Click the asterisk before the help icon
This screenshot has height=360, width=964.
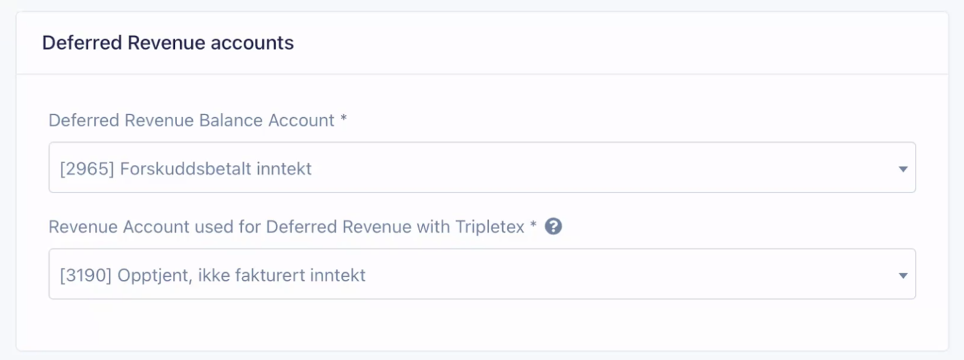click(534, 225)
